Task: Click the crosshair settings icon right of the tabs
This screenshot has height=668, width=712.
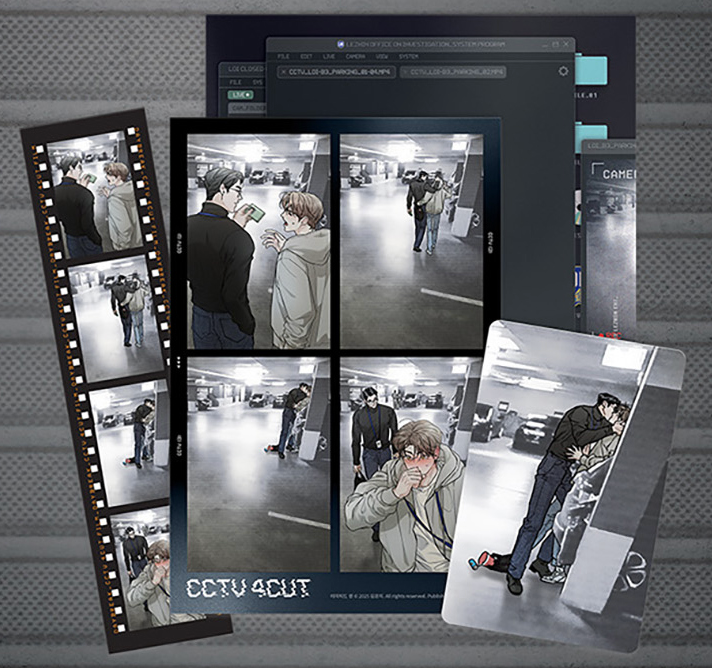Action: (x=563, y=71)
